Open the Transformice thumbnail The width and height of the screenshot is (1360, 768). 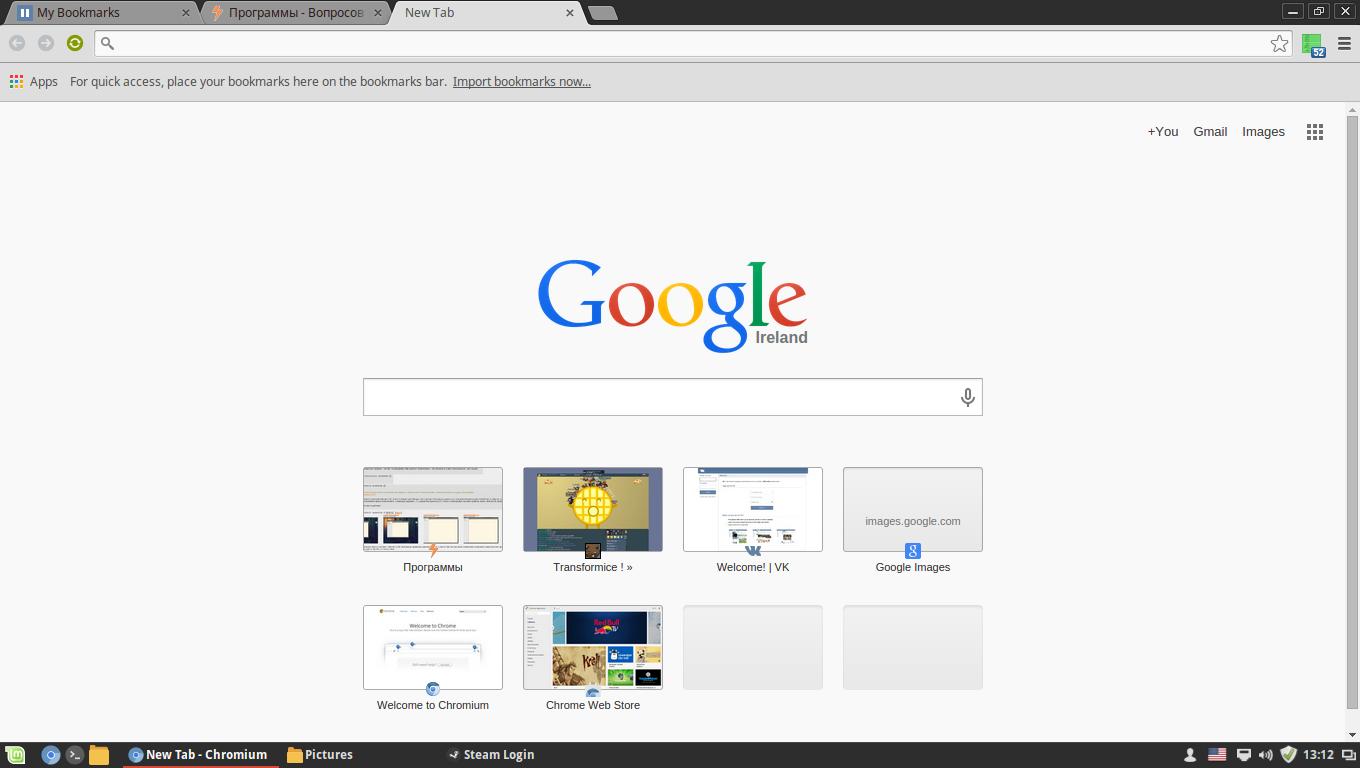(x=593, y=509)
